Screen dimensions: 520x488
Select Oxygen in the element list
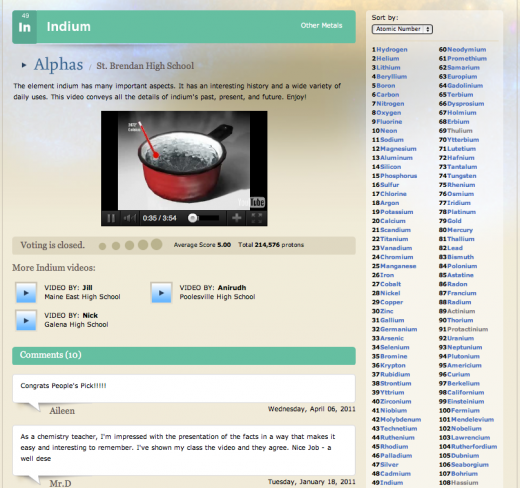coord(389,113)
